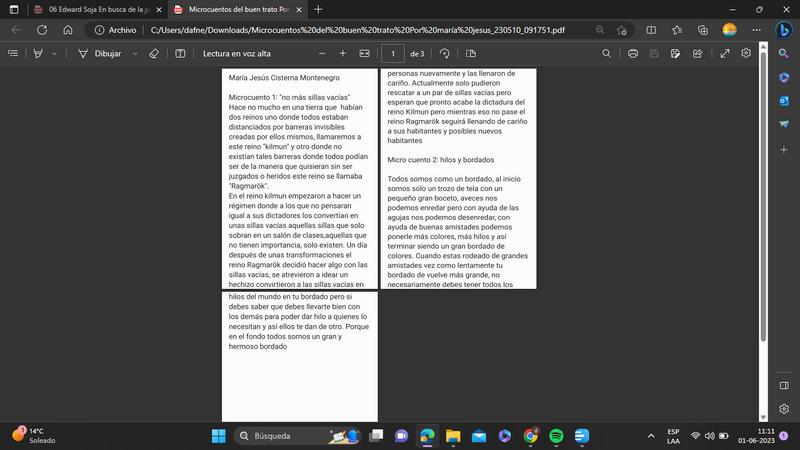Screen dimensions: 800x450
Task: Open the ESP LAA language switcher
Action: (x=673, y=436)
